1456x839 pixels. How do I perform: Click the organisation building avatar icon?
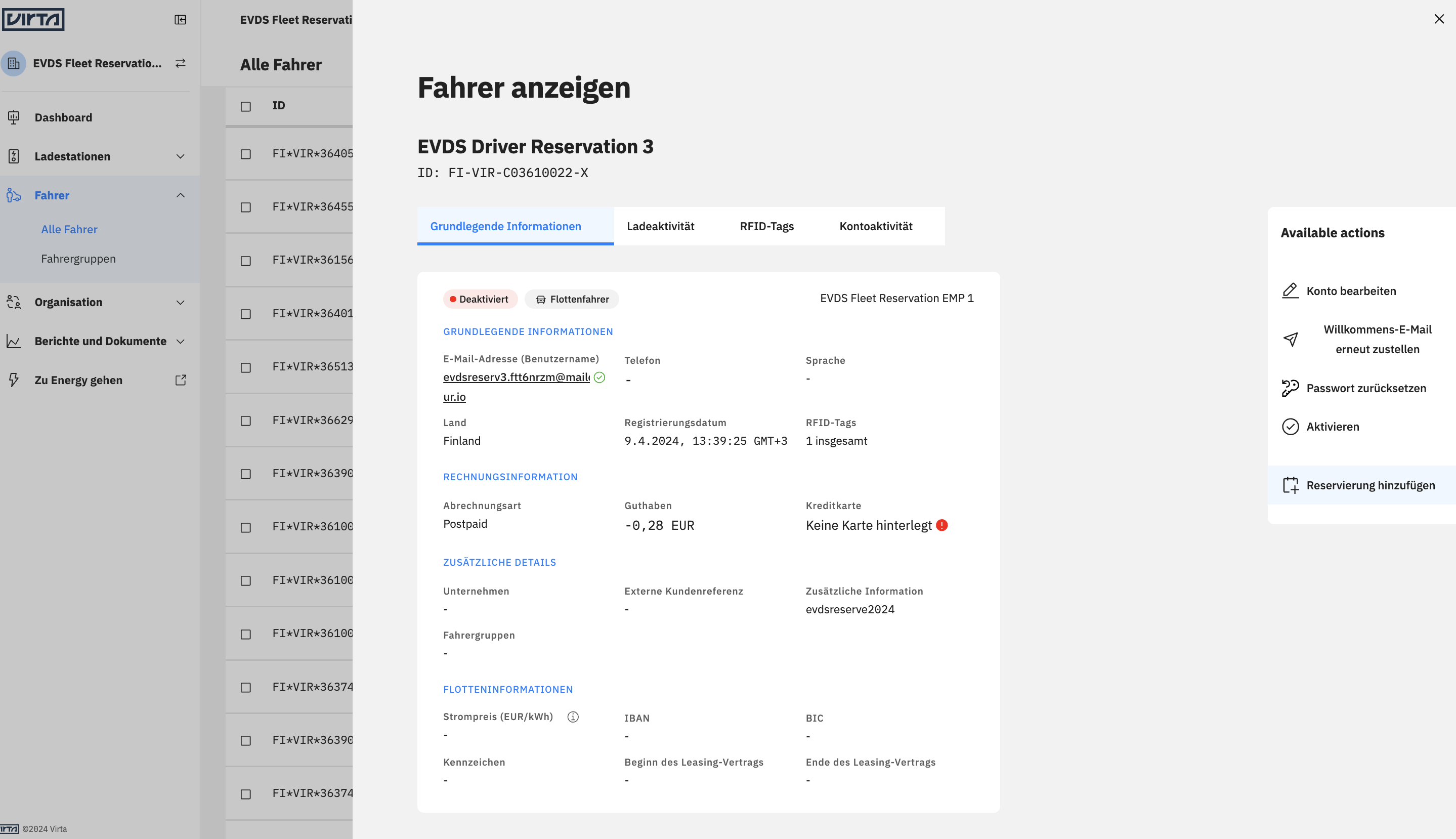pos(13,63)
